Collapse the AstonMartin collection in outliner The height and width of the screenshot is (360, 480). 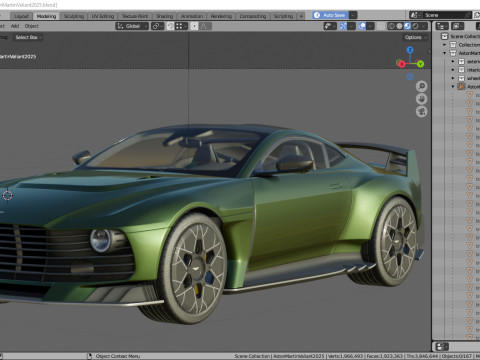(x=444, y=53)
